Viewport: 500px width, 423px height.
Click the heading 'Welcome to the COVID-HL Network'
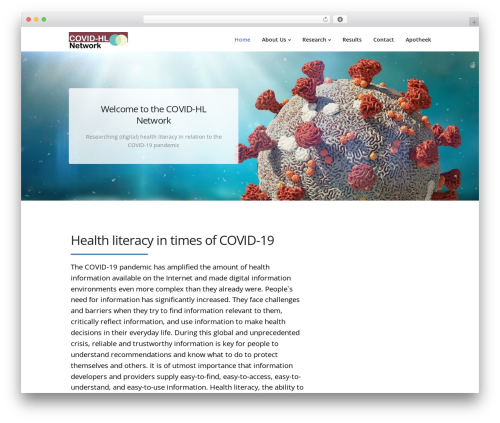tap(154, 115)
